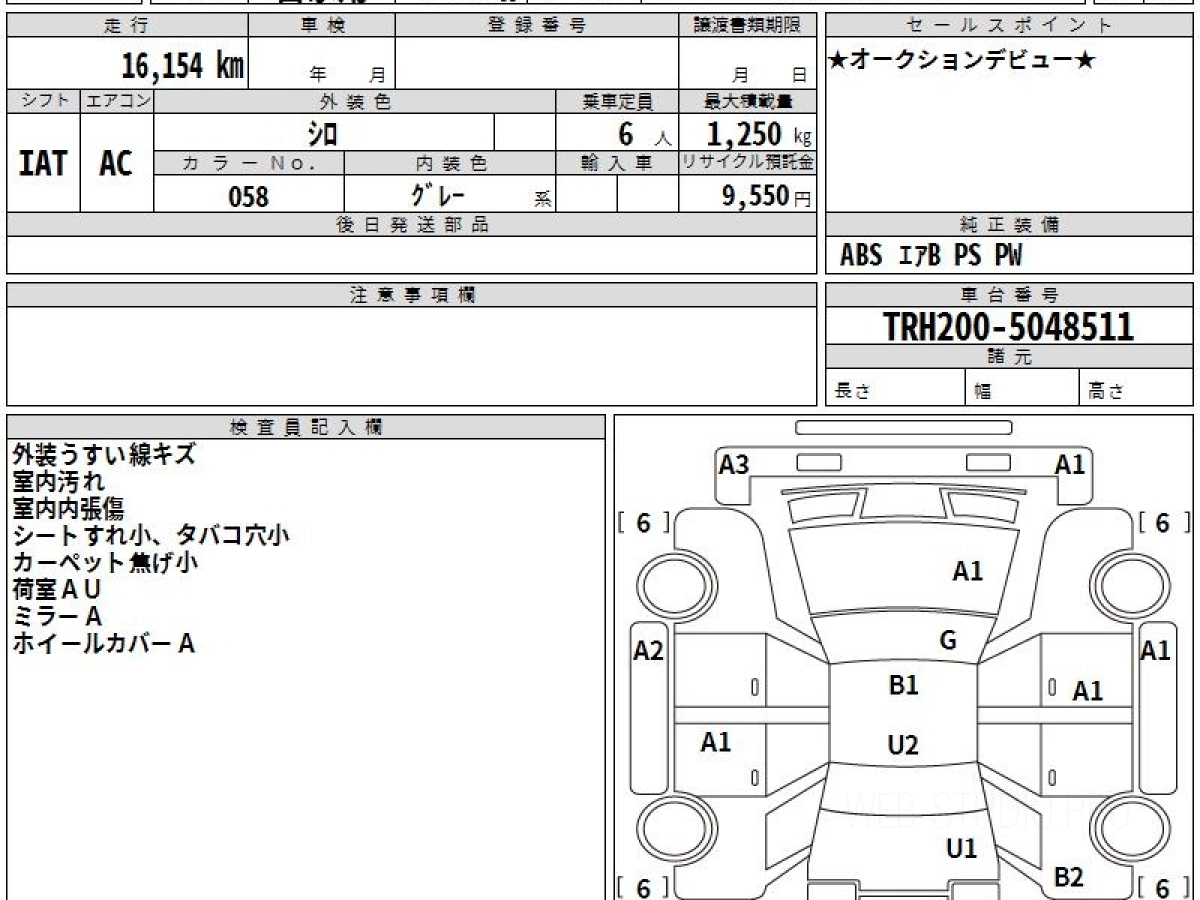Click the 058 color number
This screenshot has width=1200, height=900.
(x=248, y=196)
